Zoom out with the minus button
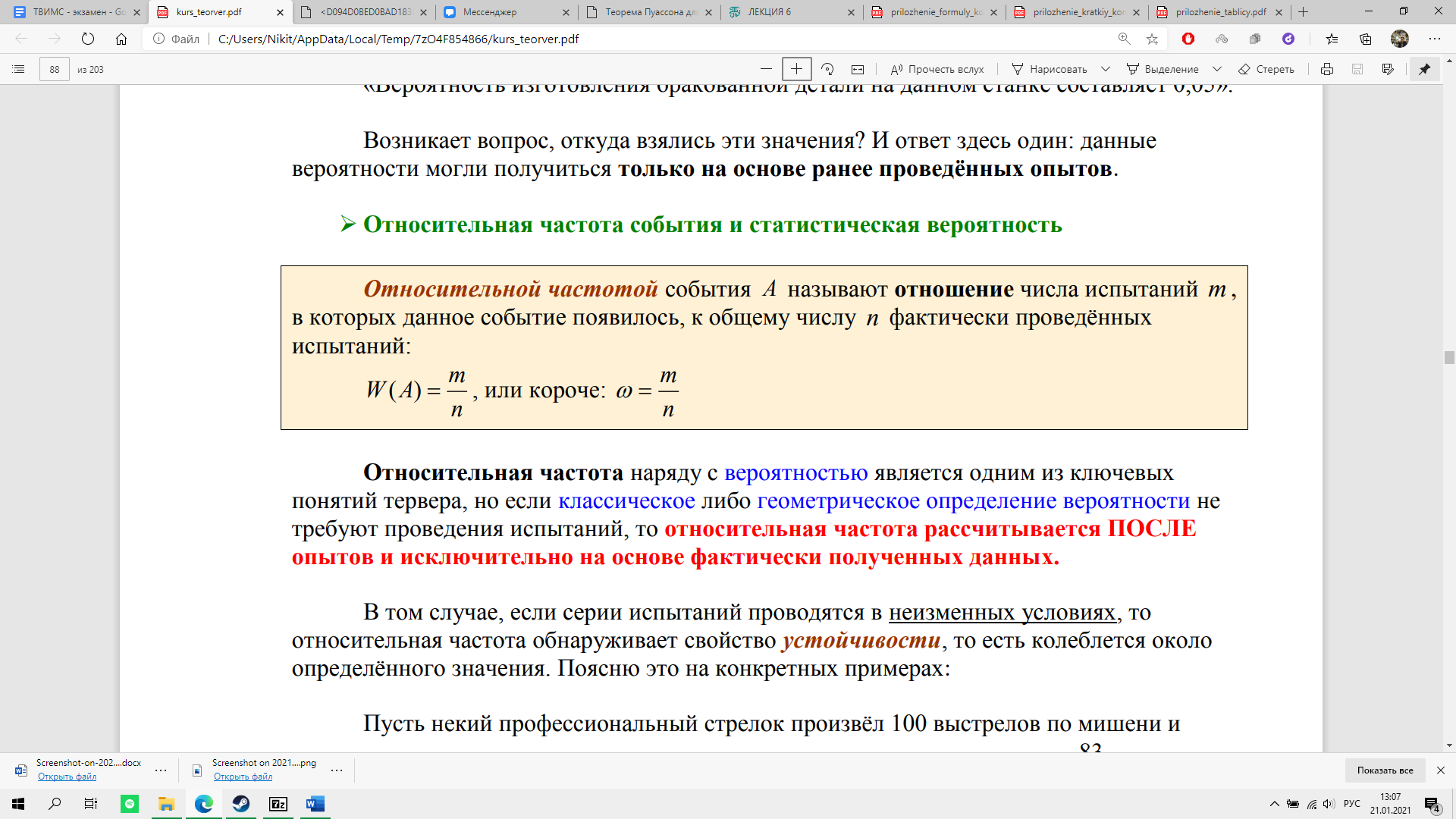The image size is (1456, 819). 766,69
